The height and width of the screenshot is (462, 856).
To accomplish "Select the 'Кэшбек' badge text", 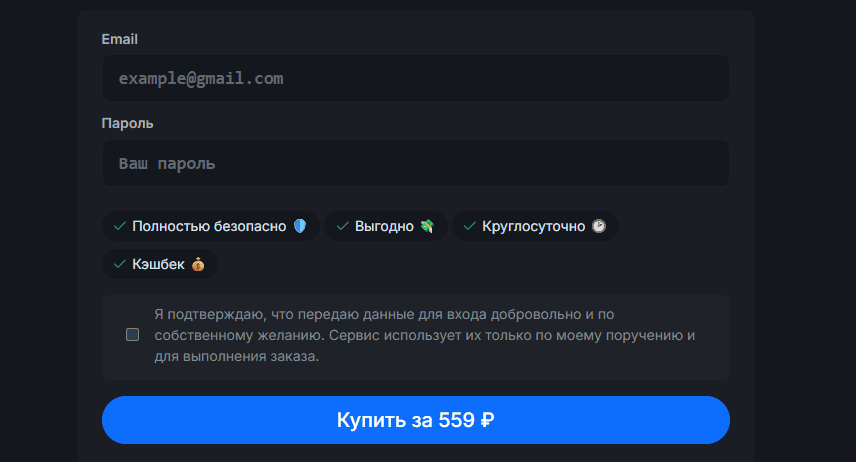I will 159,264.
